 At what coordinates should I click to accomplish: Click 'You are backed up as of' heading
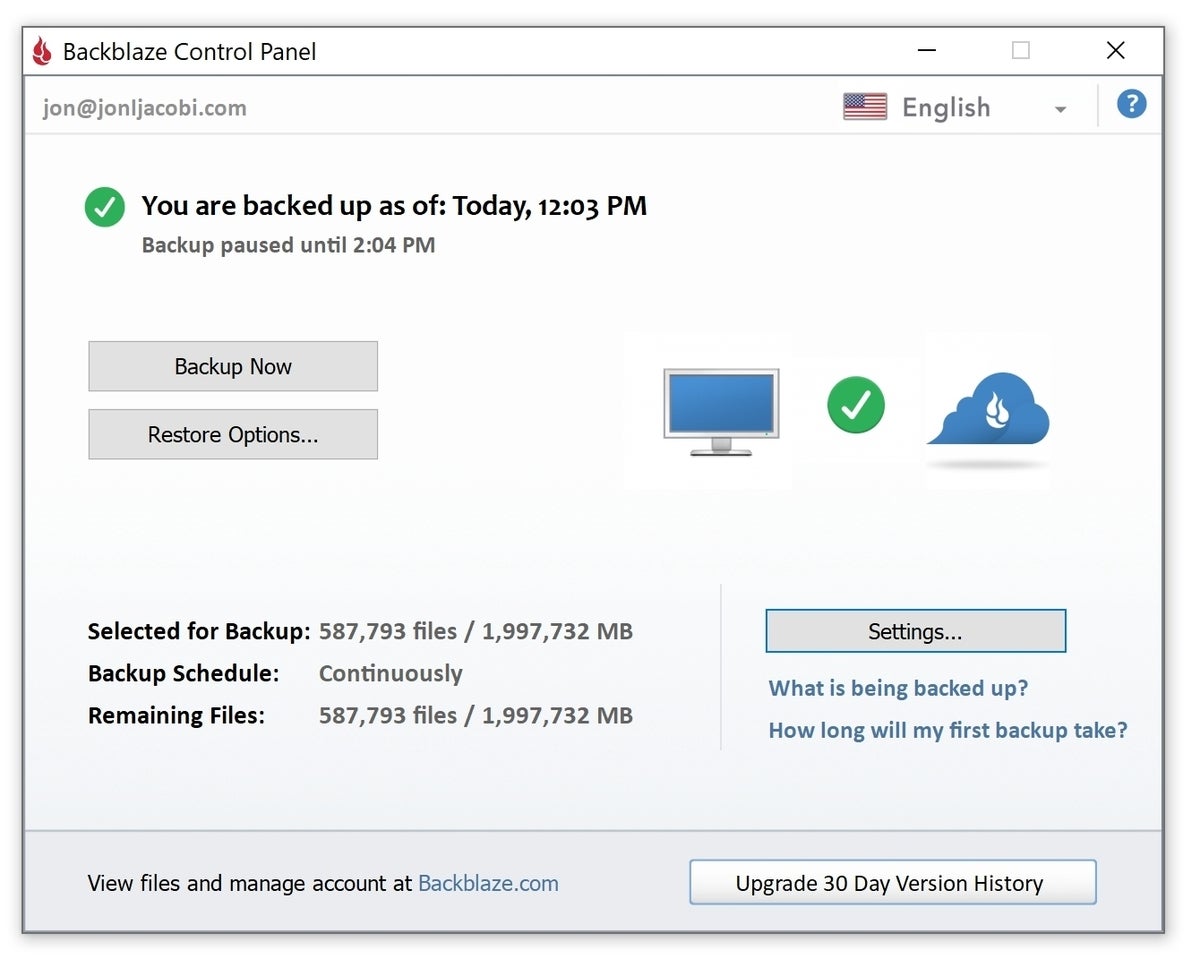click(394, 206)
